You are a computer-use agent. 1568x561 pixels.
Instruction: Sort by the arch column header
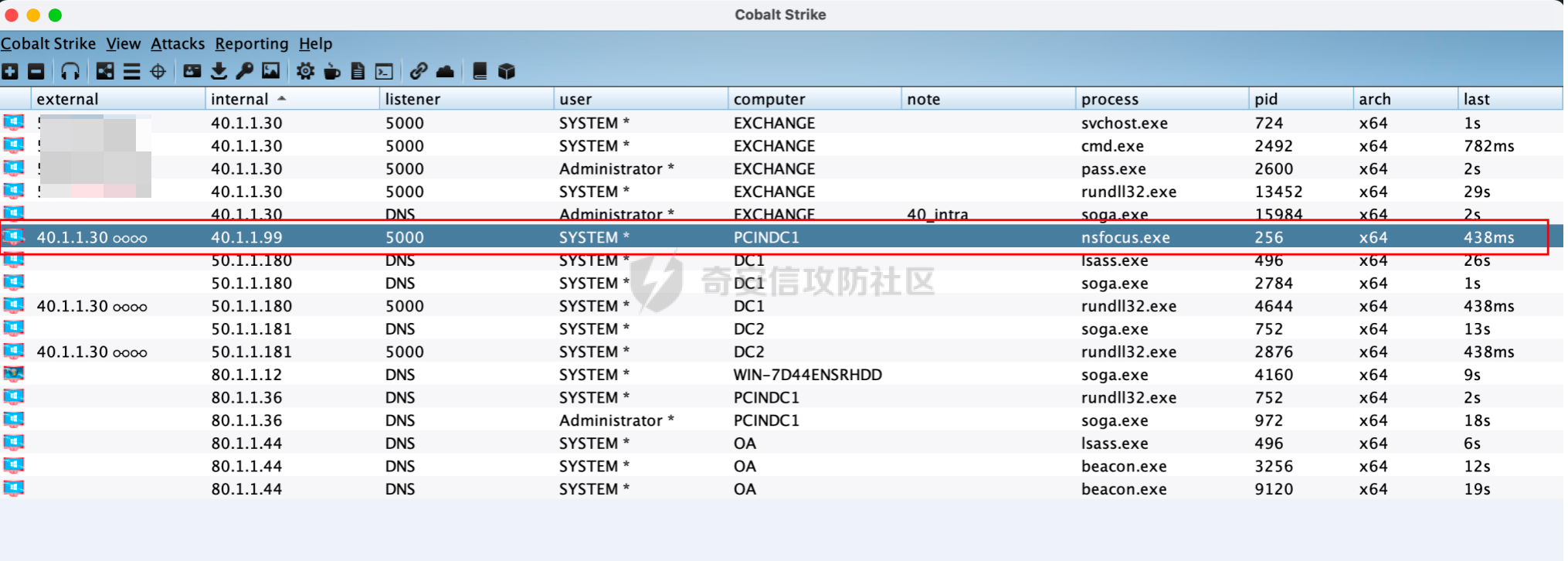[1405, 99]
